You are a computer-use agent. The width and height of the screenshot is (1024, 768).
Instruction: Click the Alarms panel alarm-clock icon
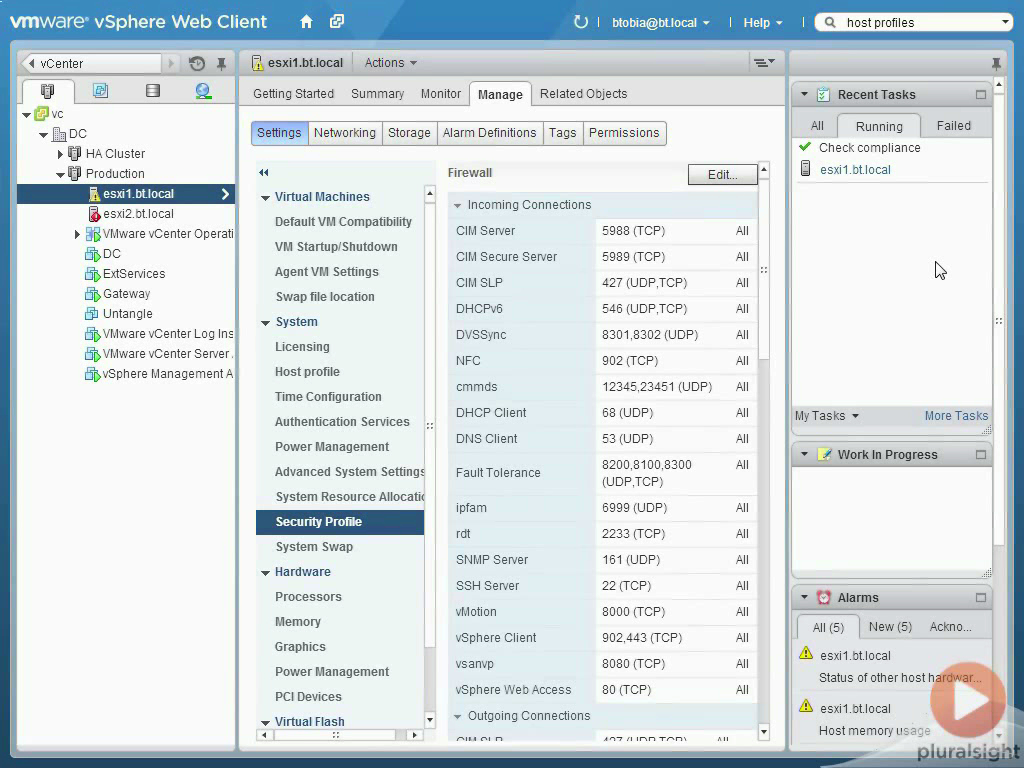pos(824,598)
